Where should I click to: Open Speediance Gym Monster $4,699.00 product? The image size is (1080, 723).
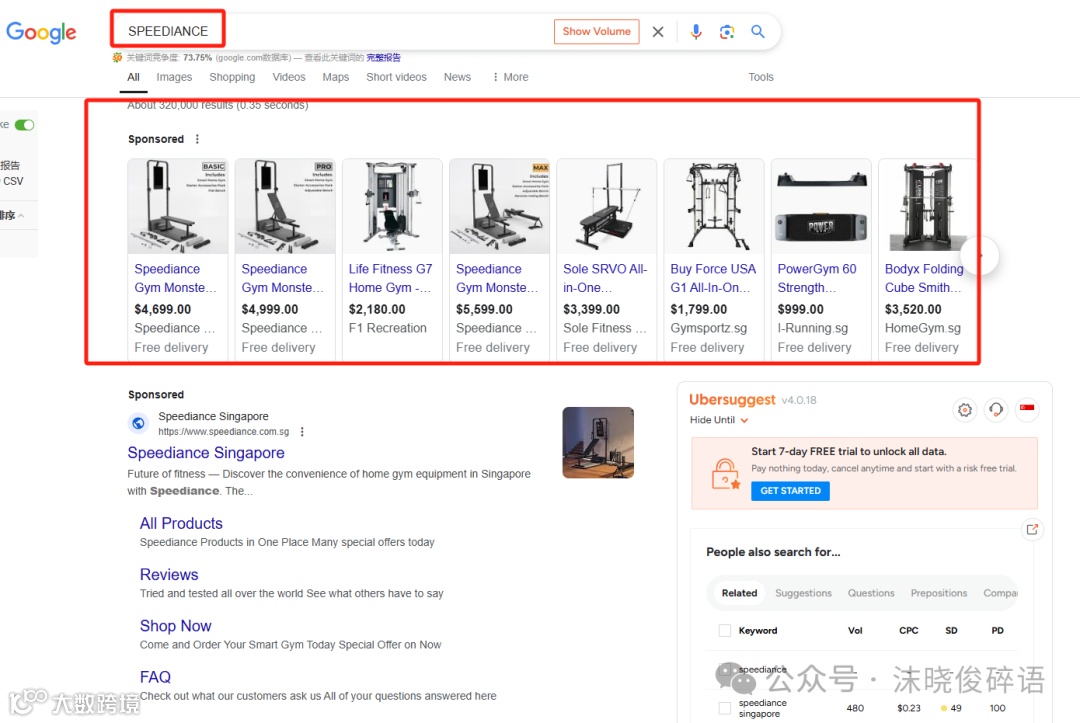click(178, 258)
